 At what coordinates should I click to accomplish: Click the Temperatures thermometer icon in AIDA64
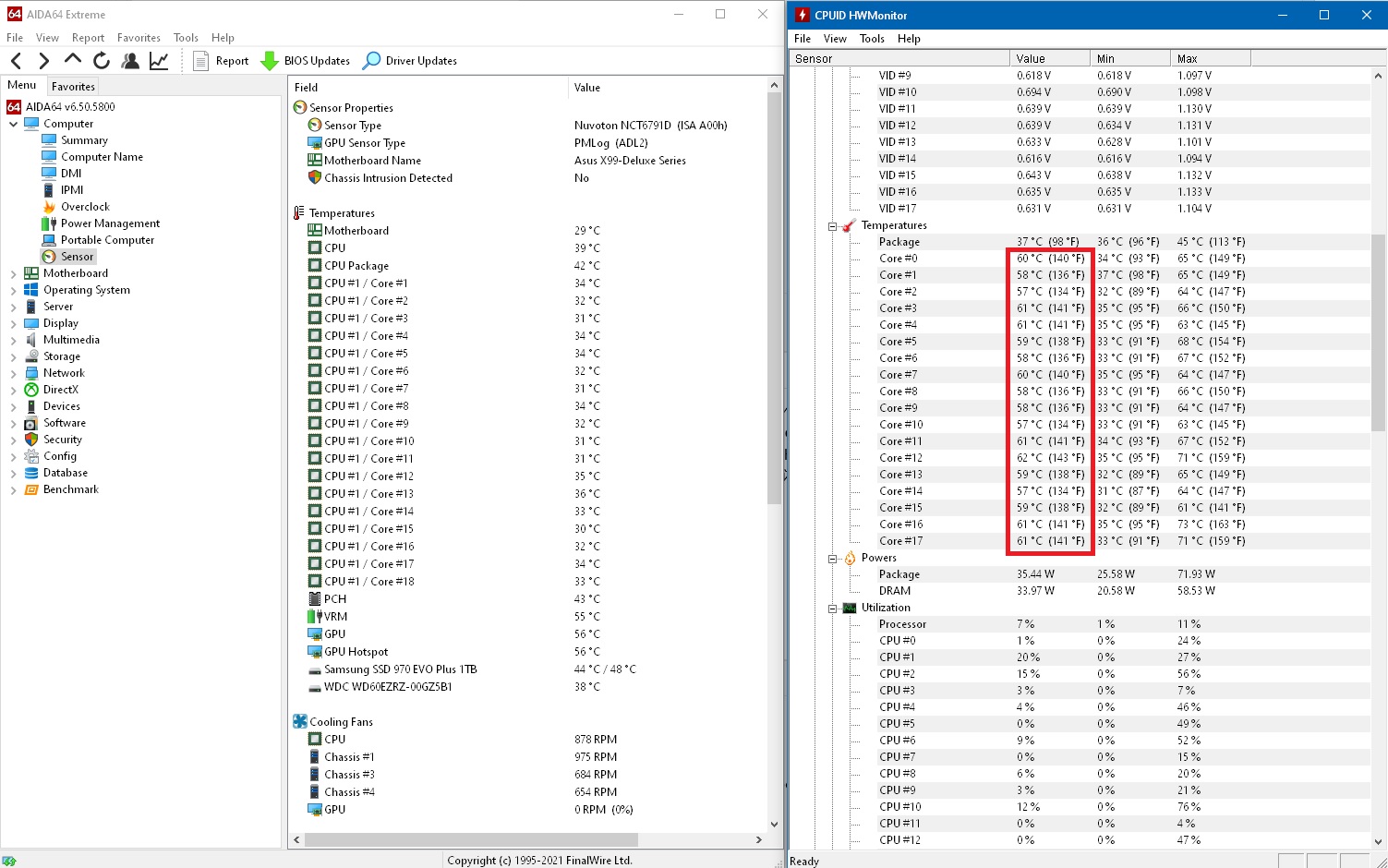[x=299, y=213]
